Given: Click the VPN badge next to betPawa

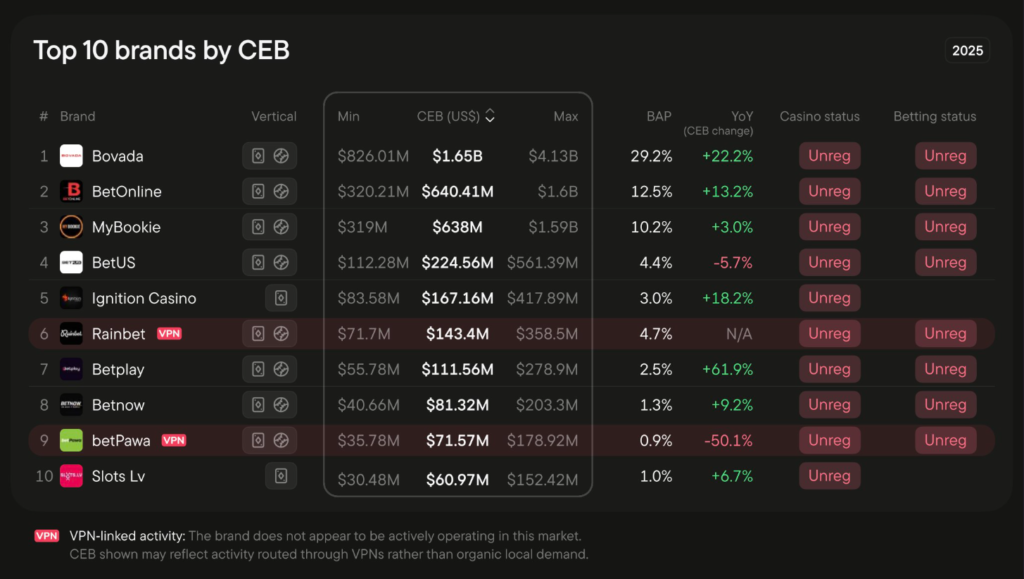Looking at the screenshot, I should (x=174, y=440).
